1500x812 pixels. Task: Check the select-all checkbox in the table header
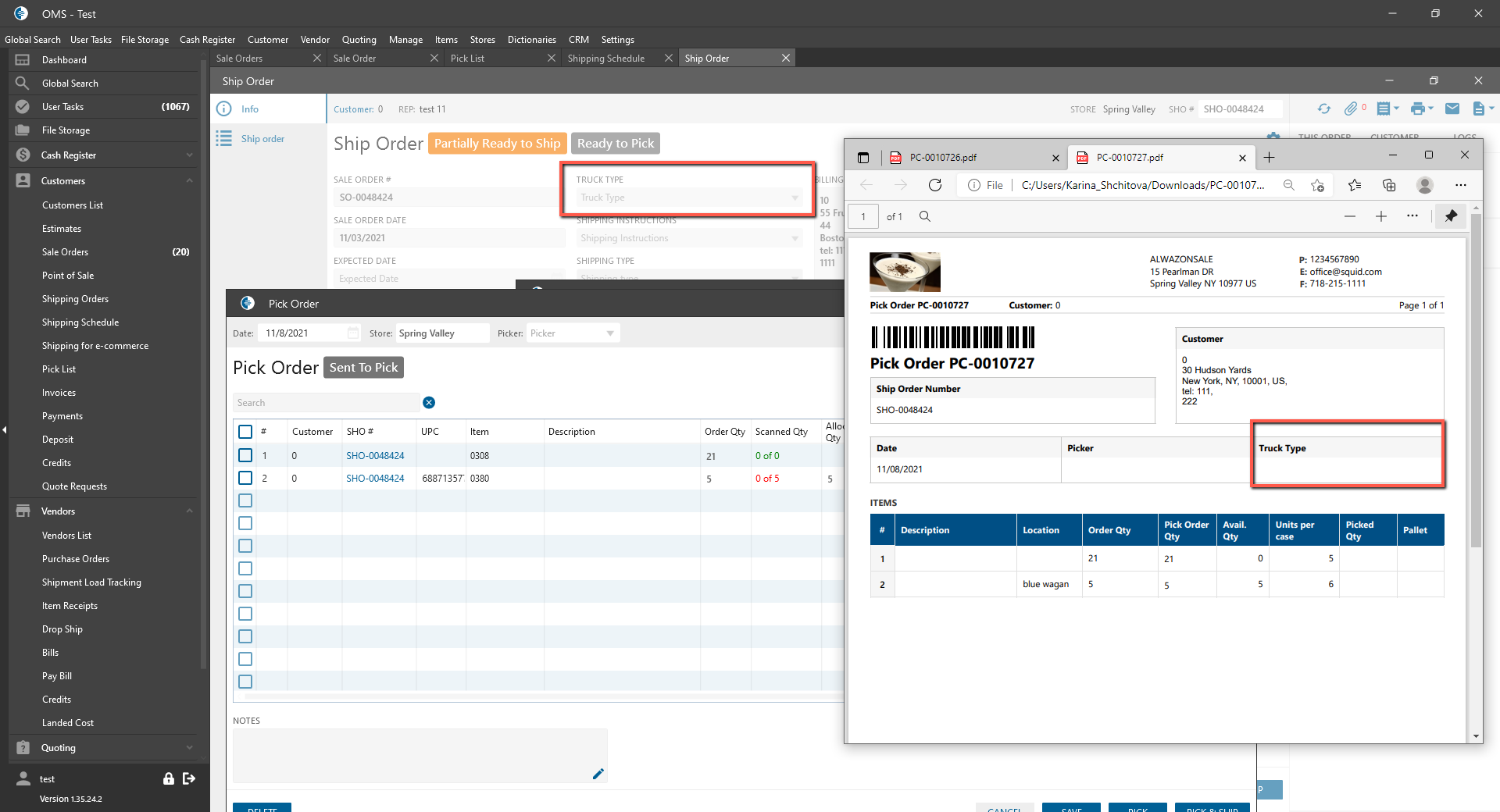click(245, 432)
